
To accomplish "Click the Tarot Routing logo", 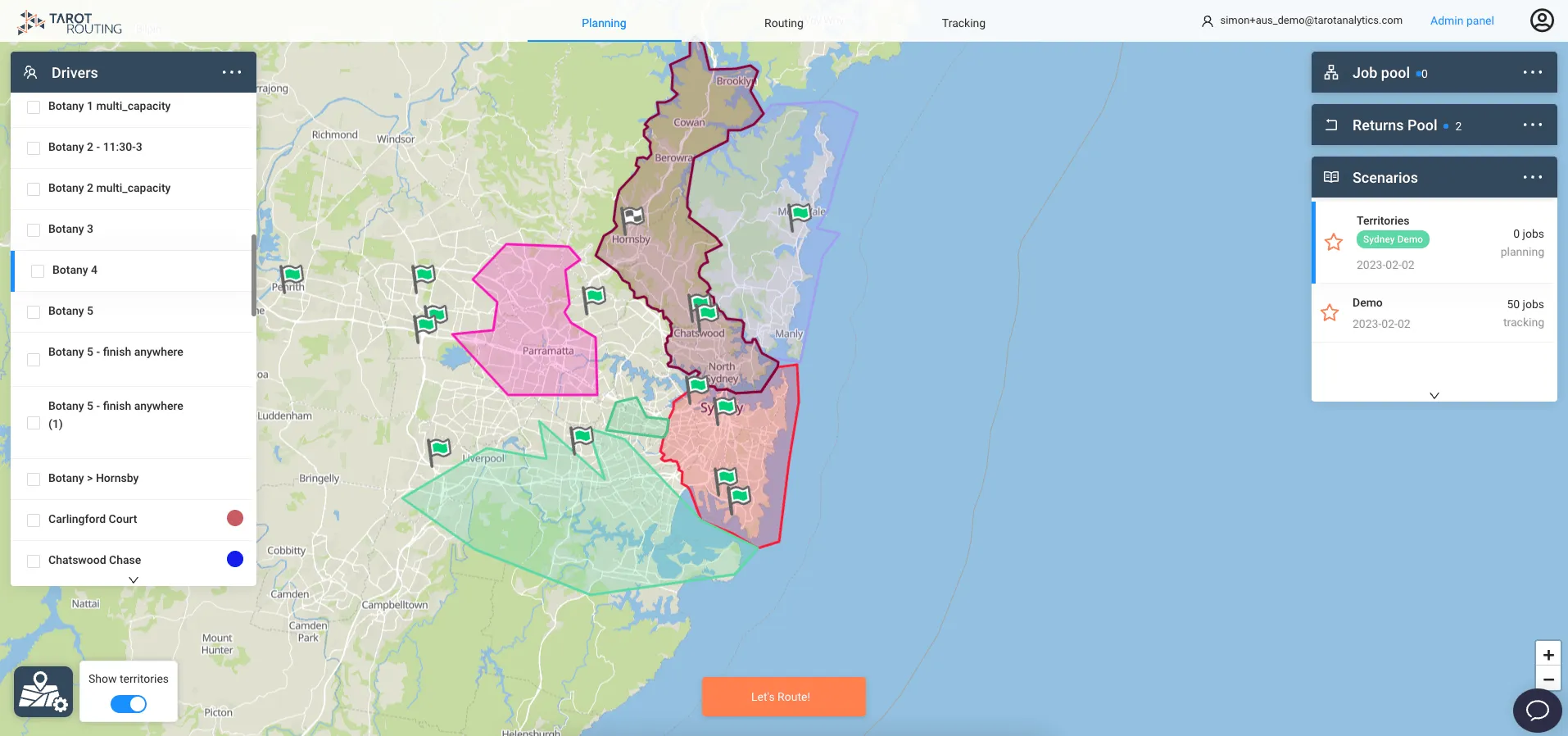I will tap(70, 23).
